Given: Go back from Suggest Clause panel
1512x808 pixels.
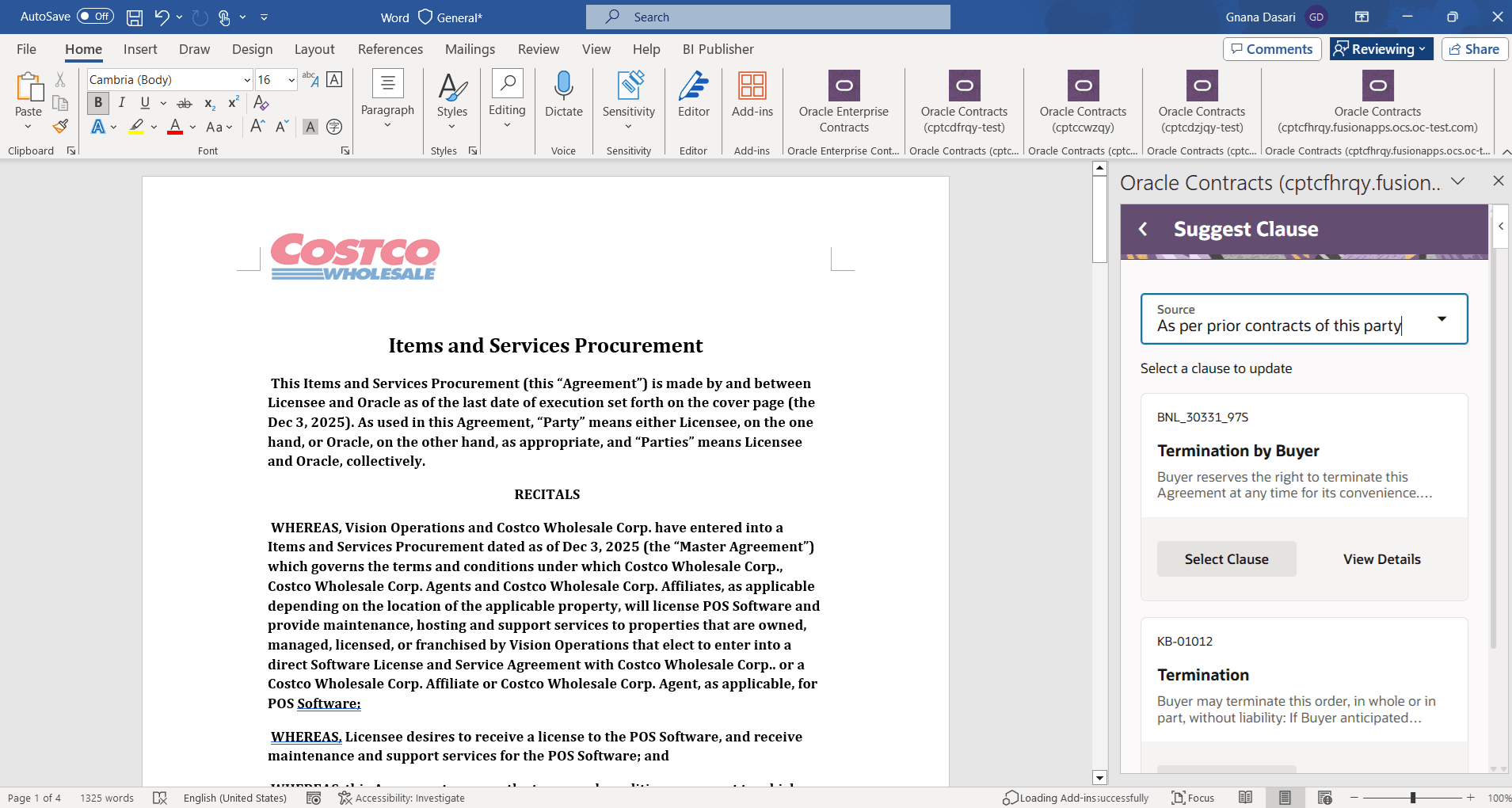Looking at the screenshot, I should pos(1143,229).
